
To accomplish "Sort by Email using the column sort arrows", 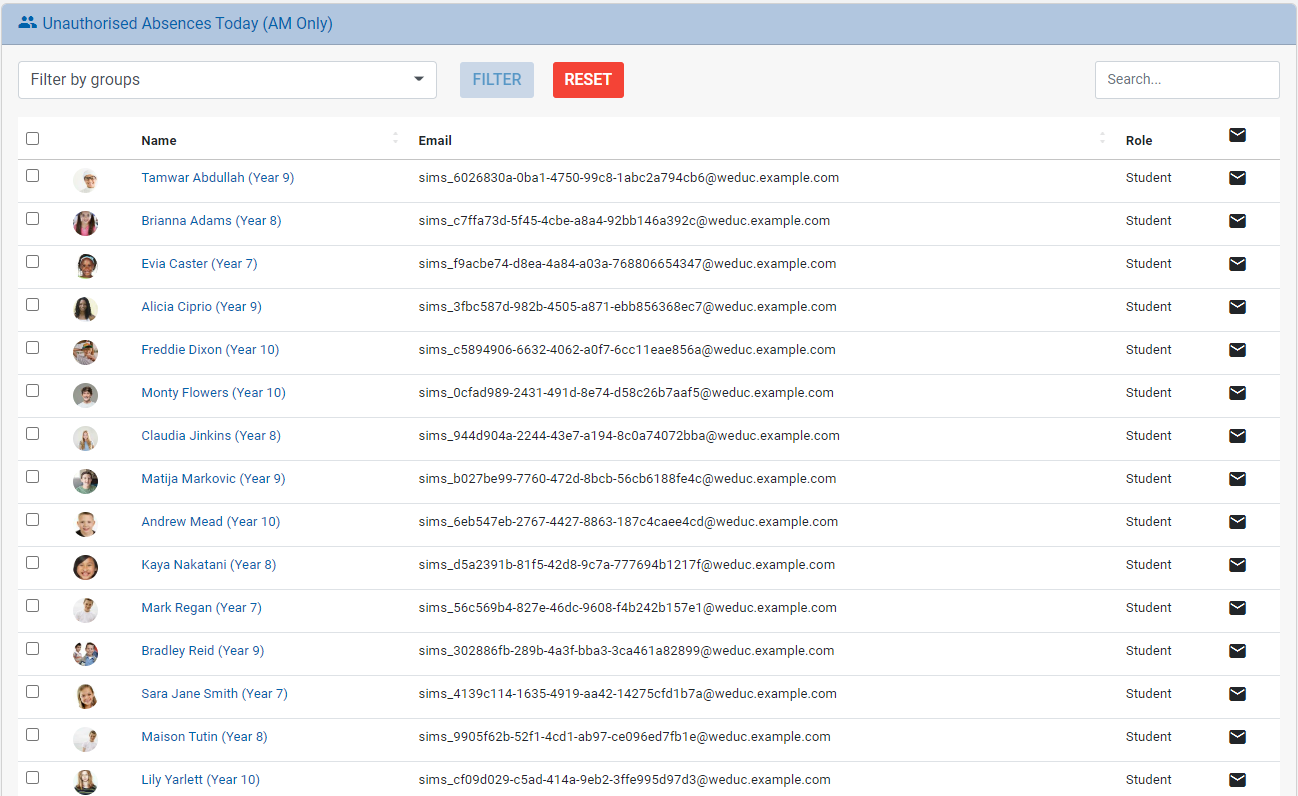I will (x=1102, y=138).
